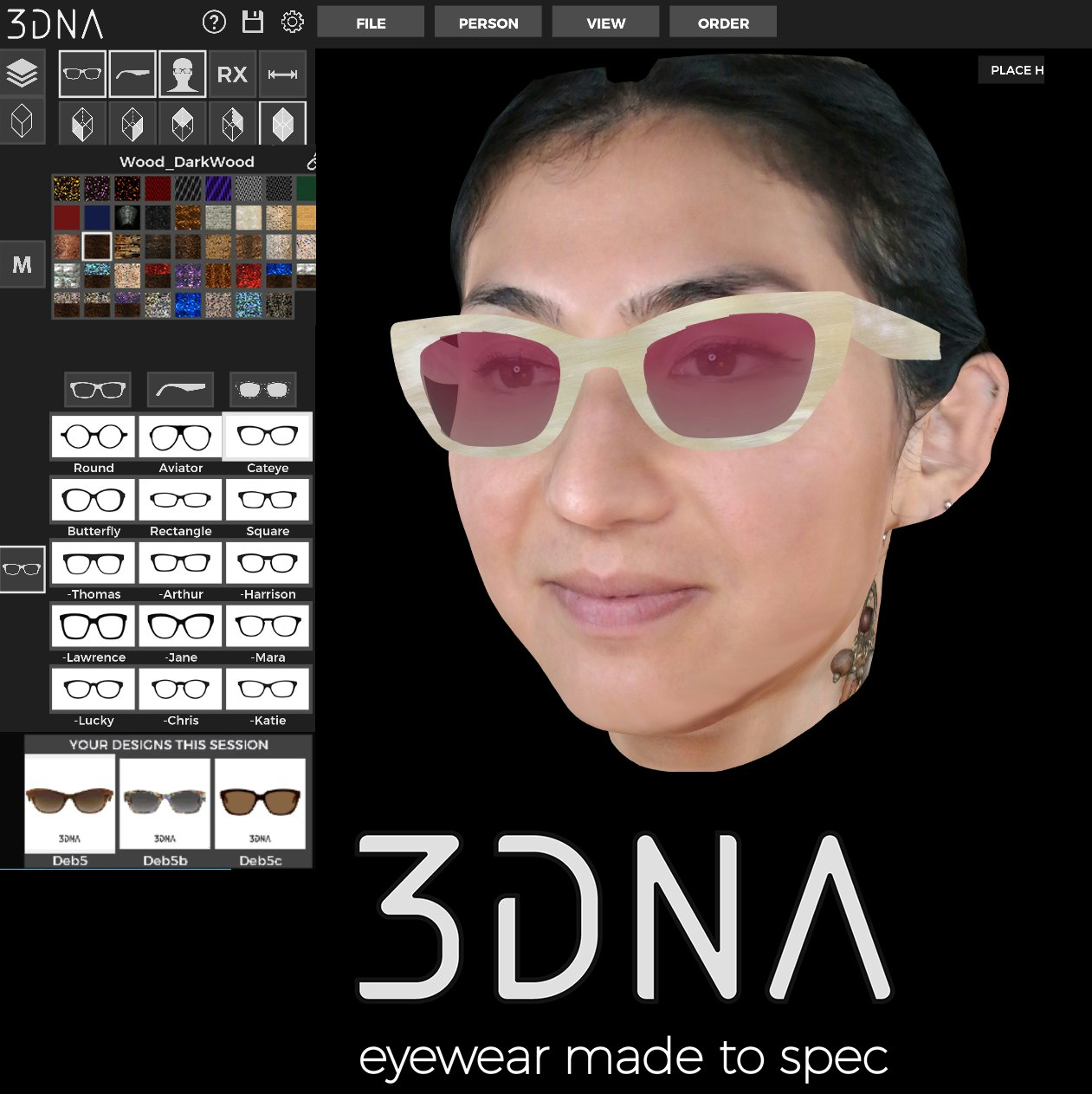
Task: Open the head model options
Action: tap(182, 74)
